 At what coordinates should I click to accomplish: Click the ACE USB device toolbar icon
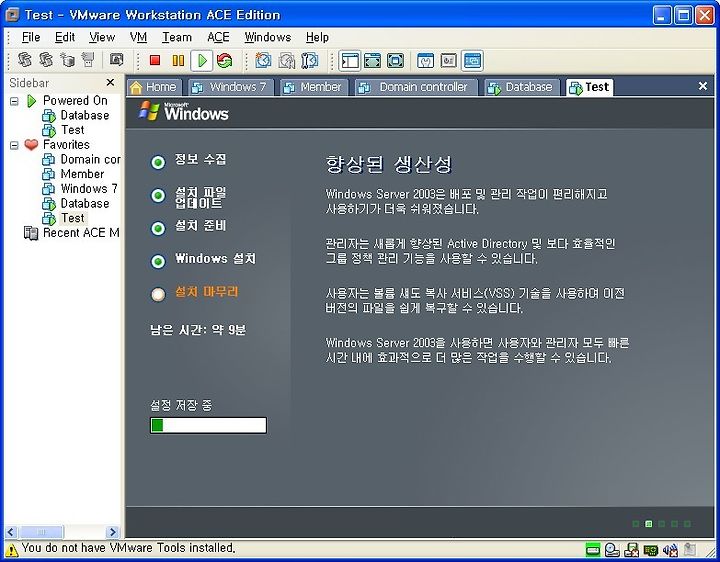point(88,60)
